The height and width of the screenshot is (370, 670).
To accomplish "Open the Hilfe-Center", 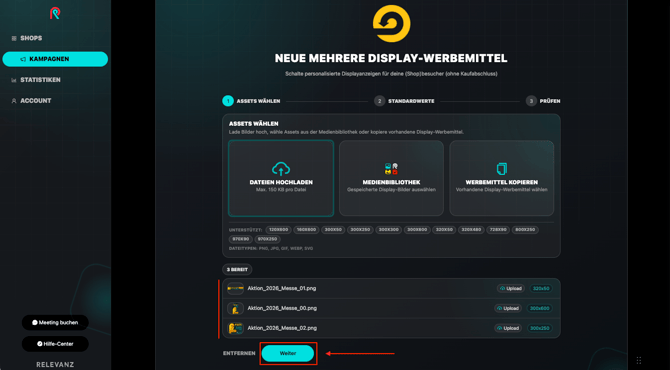I will (55, 344).
